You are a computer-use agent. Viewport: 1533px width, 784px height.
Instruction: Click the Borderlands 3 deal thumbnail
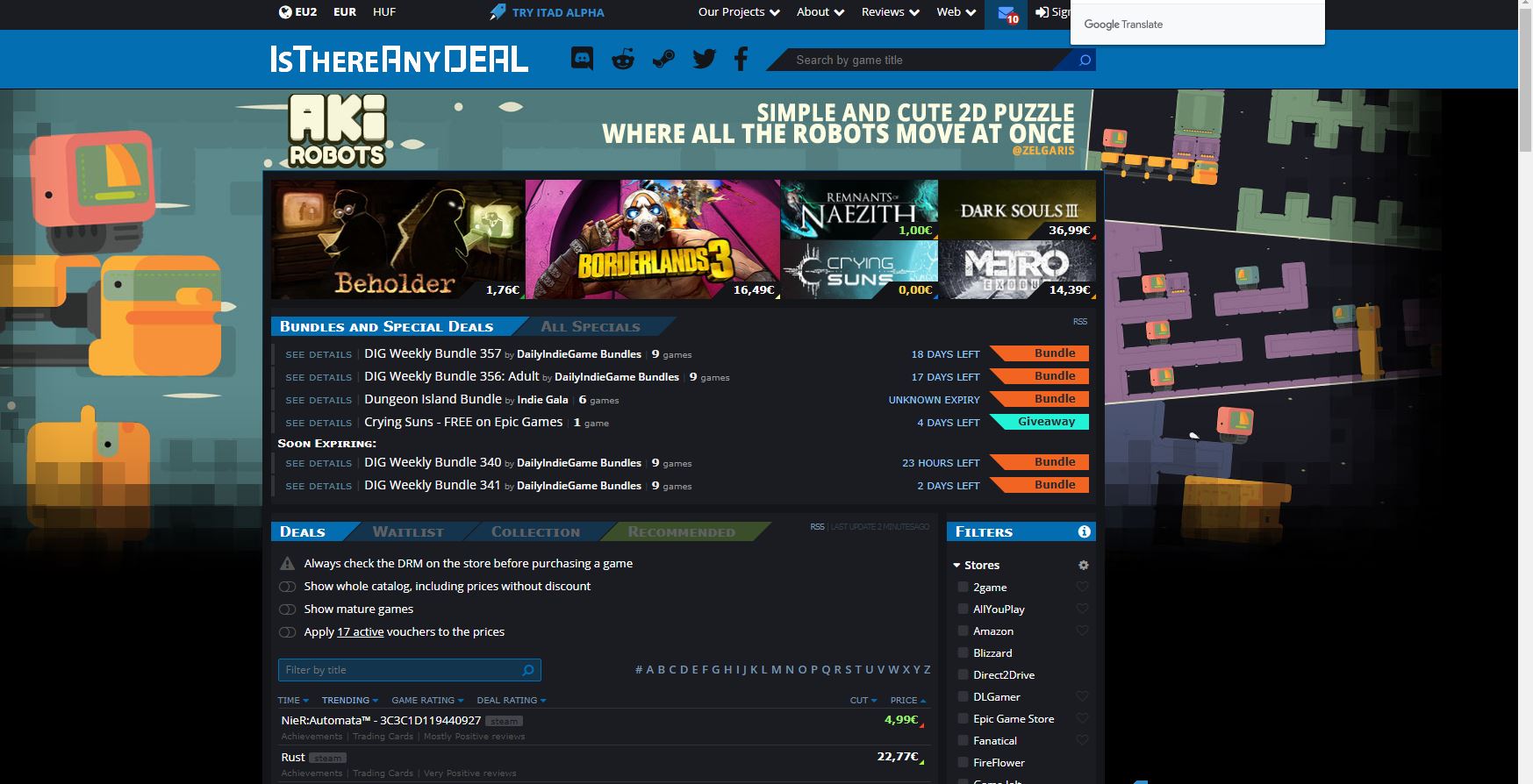pos(652,239)
